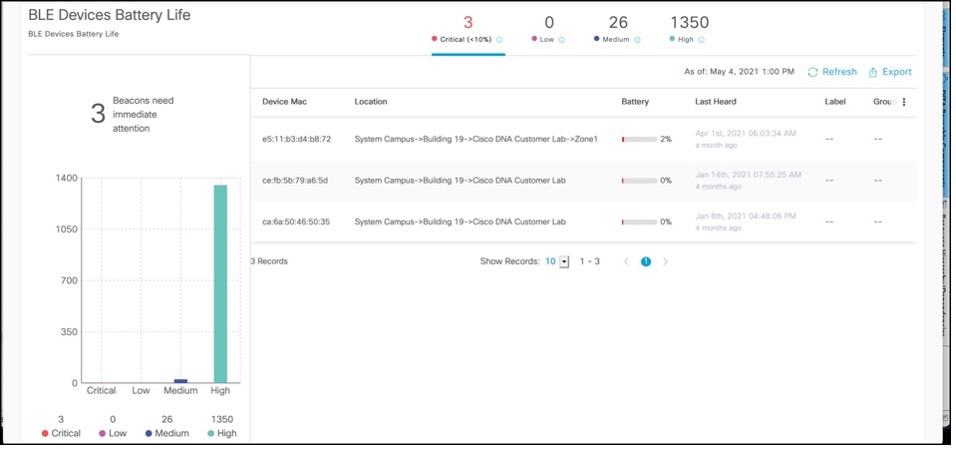Sort by the Last Heard column header
956x449 pixels.
tap(716, 102)
